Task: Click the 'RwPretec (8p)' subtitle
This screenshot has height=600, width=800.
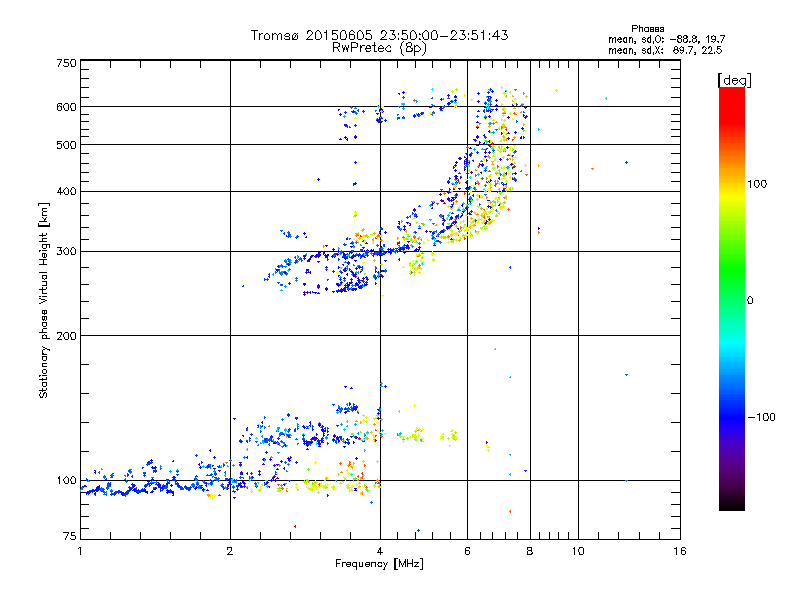Action: [x=380, y=48]
